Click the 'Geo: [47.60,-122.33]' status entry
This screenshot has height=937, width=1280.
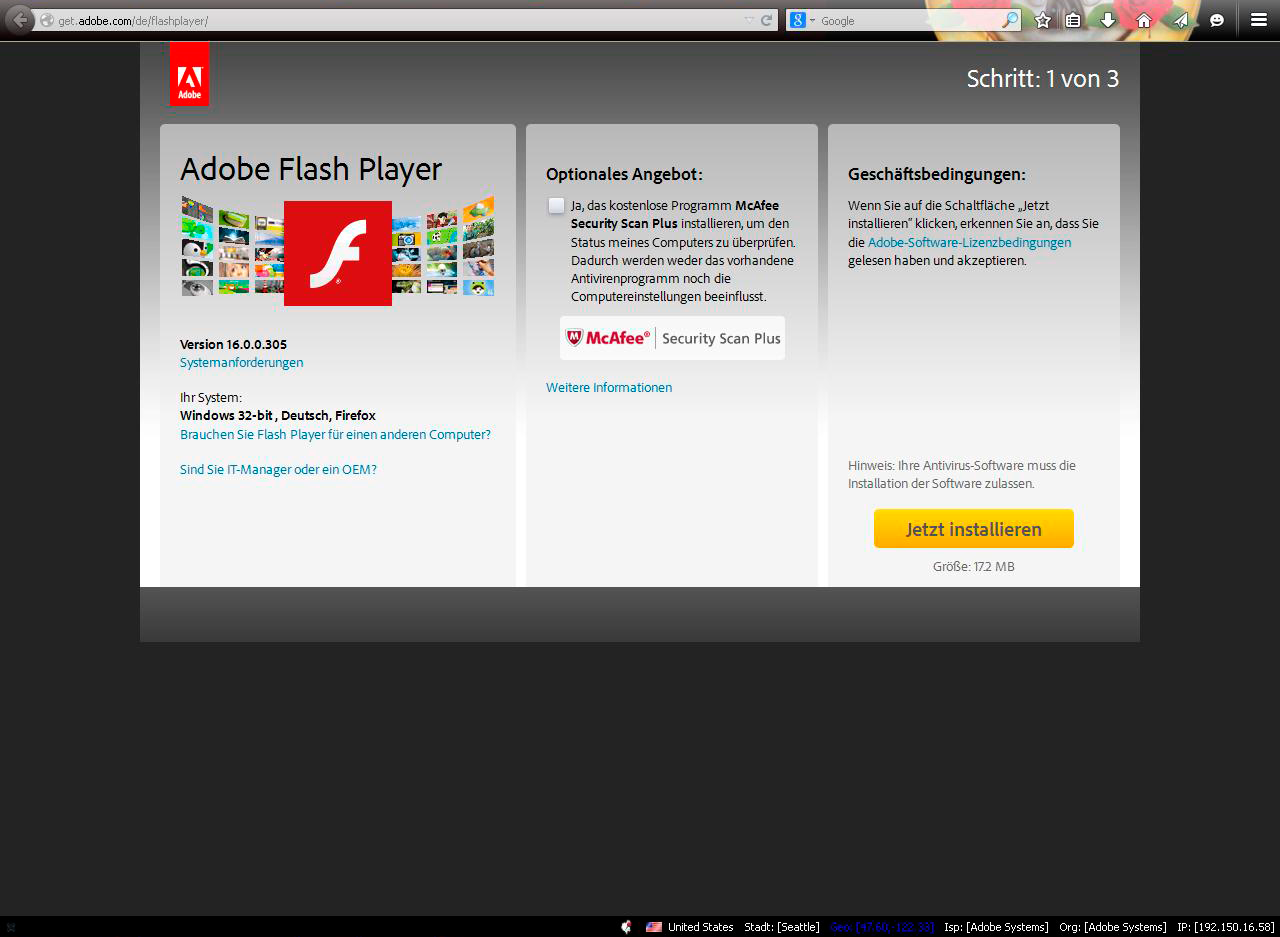click(x=882, y=927)
